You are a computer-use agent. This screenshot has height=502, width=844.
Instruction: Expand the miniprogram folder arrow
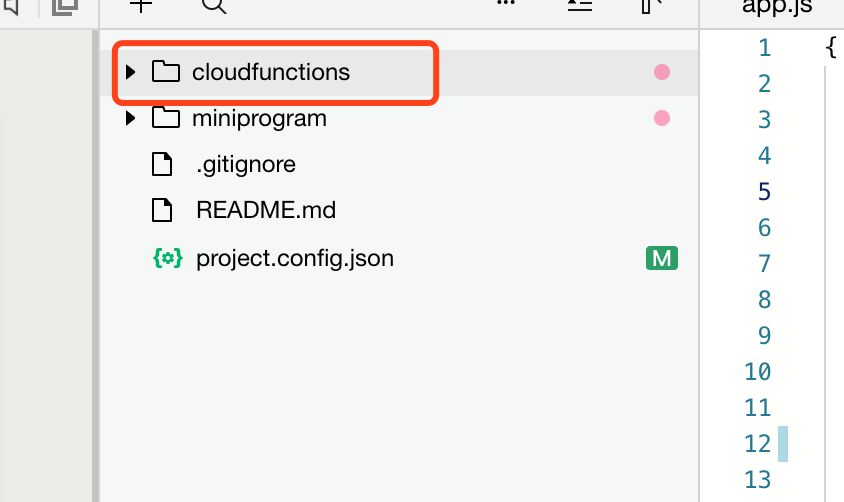pyautogui.click(x=130, y=118)
